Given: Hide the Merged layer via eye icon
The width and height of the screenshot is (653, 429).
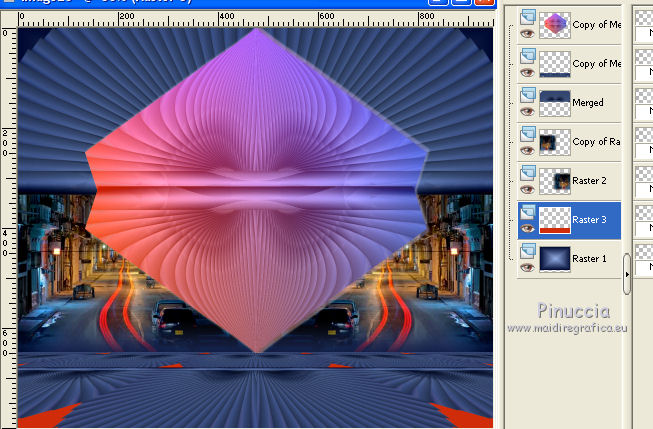Looking at the screenshot, I should coord(528,112).
